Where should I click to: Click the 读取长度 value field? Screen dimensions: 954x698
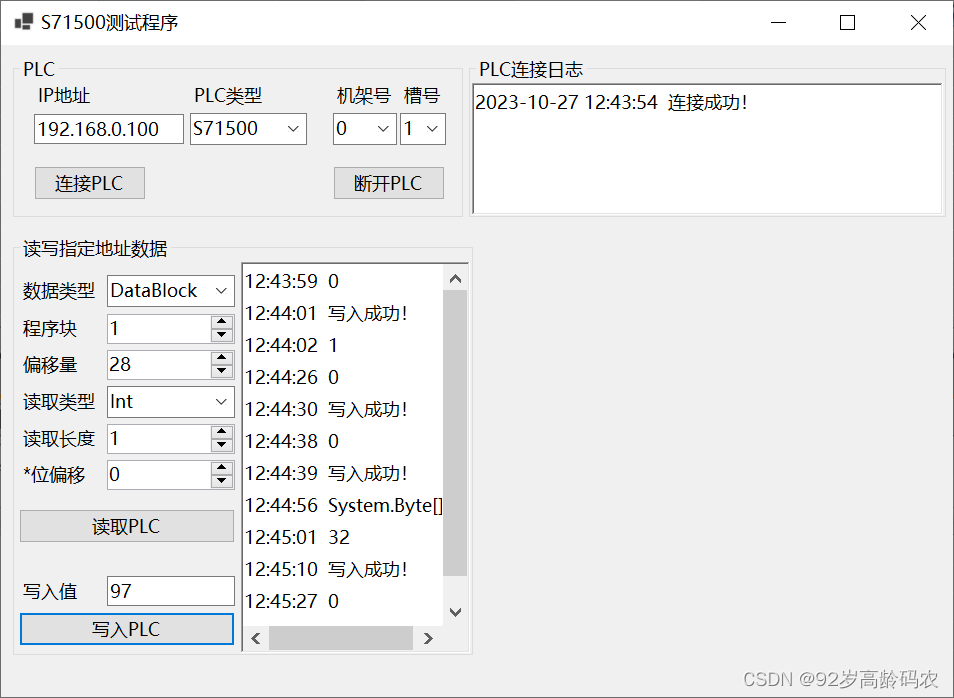159,439
